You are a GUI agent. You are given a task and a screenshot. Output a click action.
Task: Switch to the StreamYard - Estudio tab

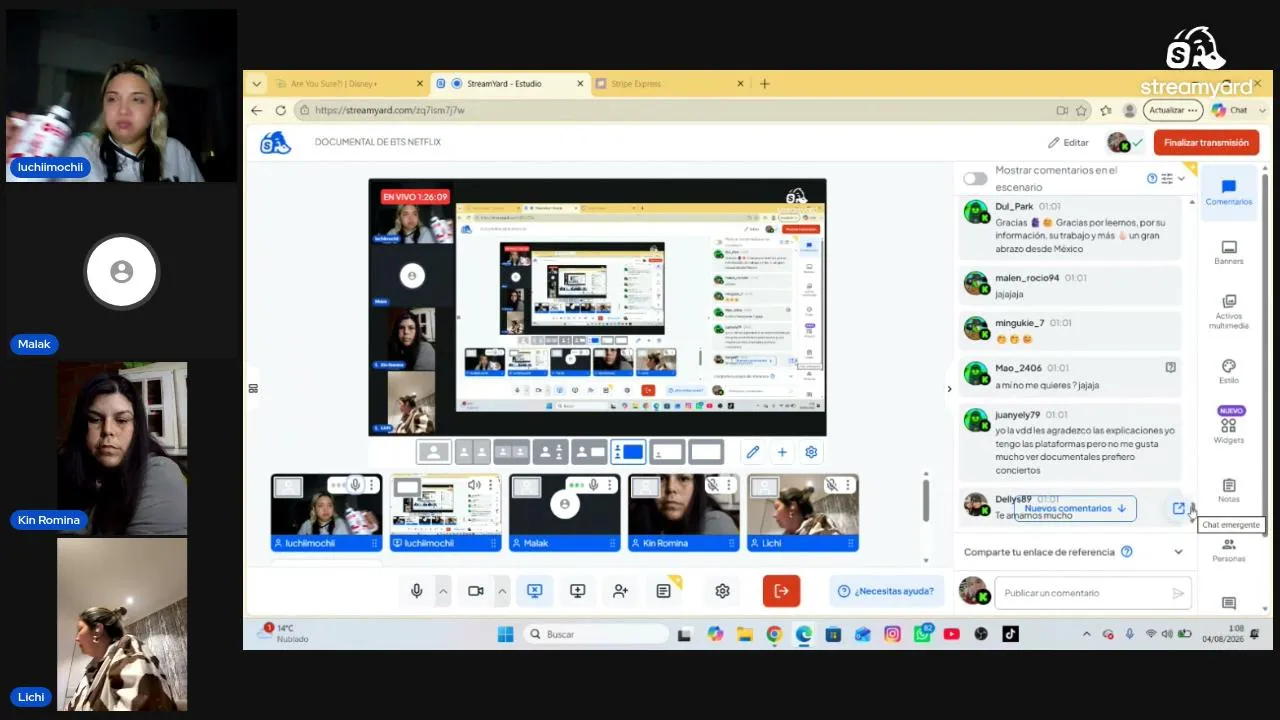tap(511, 84)
